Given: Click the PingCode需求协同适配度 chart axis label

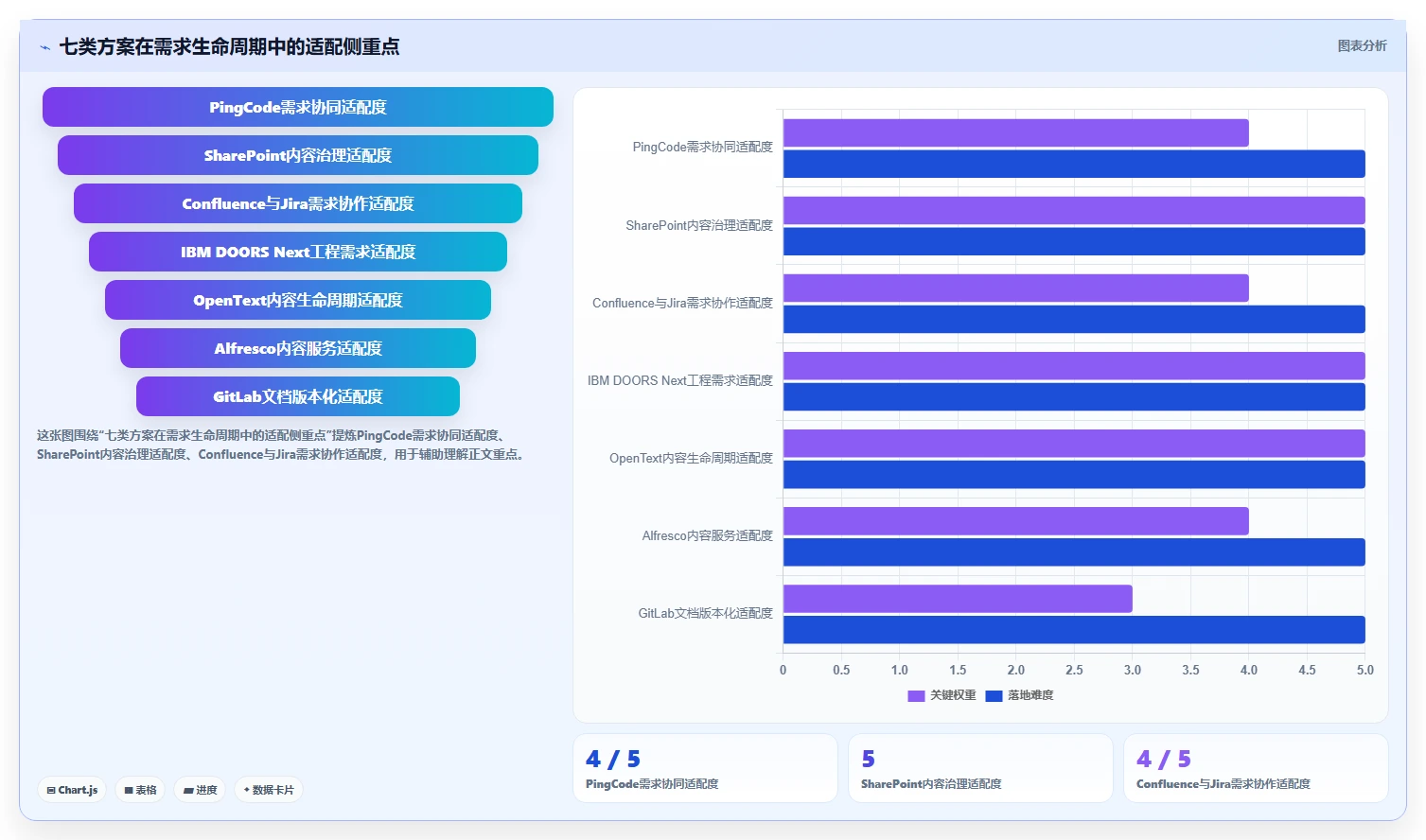Looking at the screenshot, I should pyautogui.click(x=703, y=148).
